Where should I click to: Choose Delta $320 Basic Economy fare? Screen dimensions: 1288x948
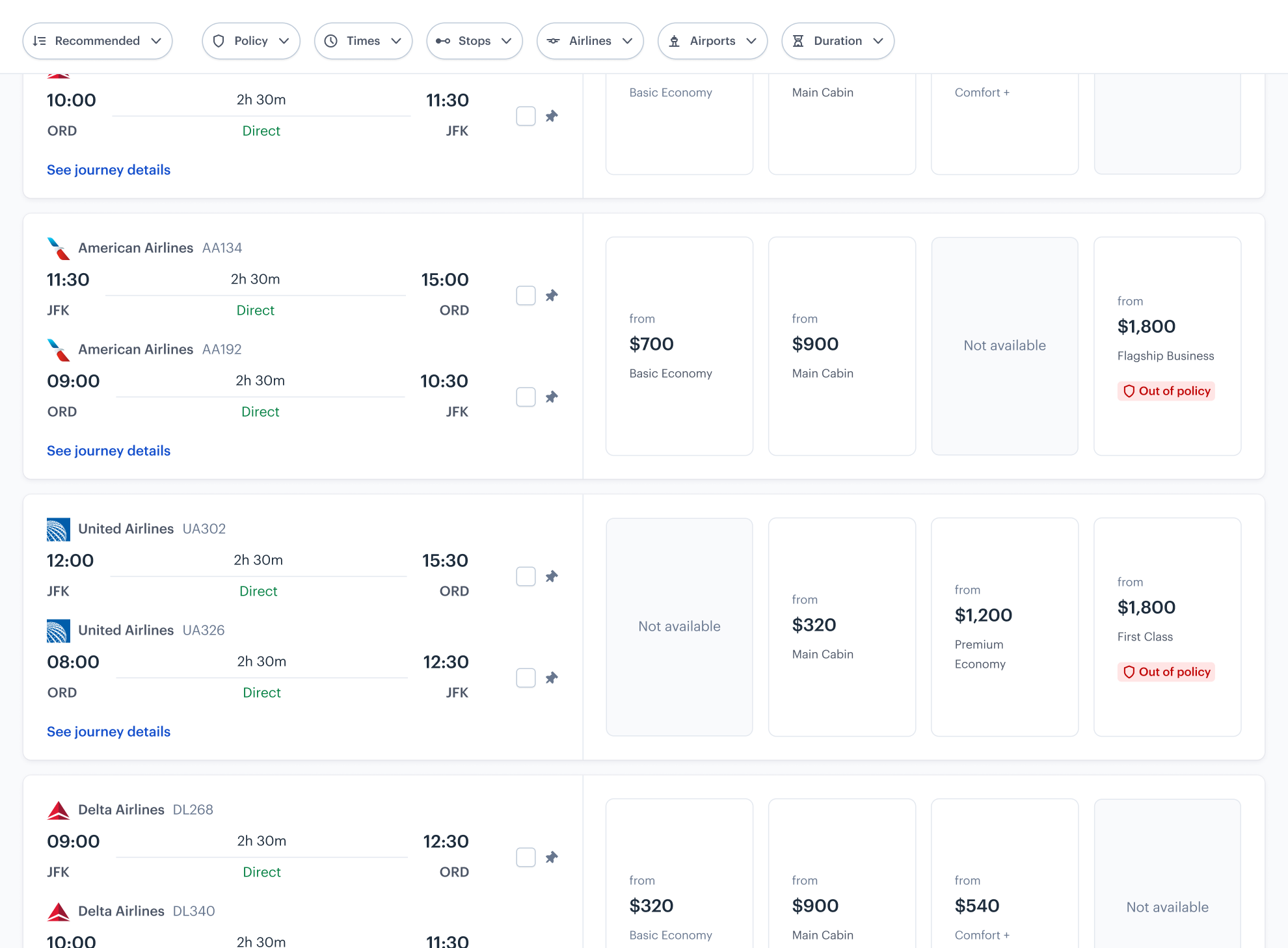[679, 873]
